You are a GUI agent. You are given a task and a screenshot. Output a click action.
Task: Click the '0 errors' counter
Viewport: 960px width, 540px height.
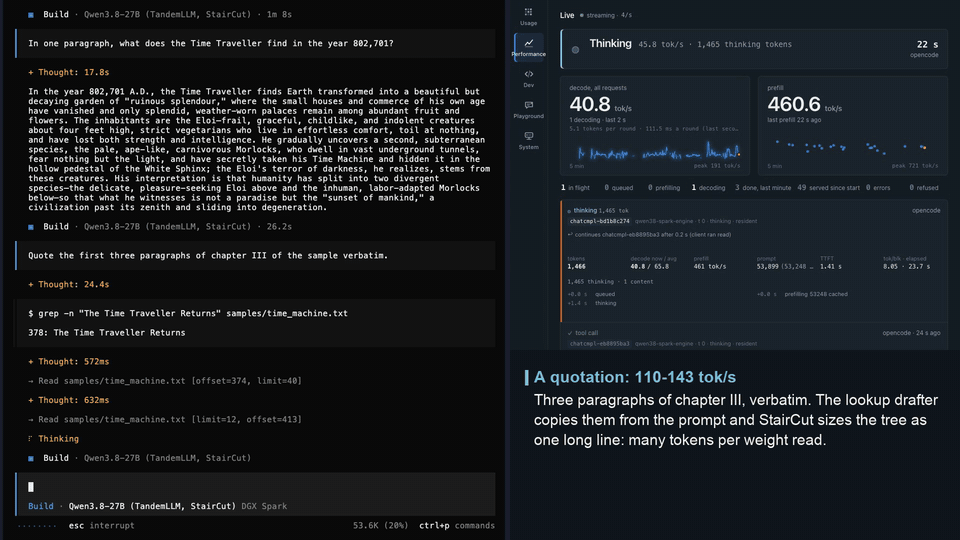pos(879,188)
